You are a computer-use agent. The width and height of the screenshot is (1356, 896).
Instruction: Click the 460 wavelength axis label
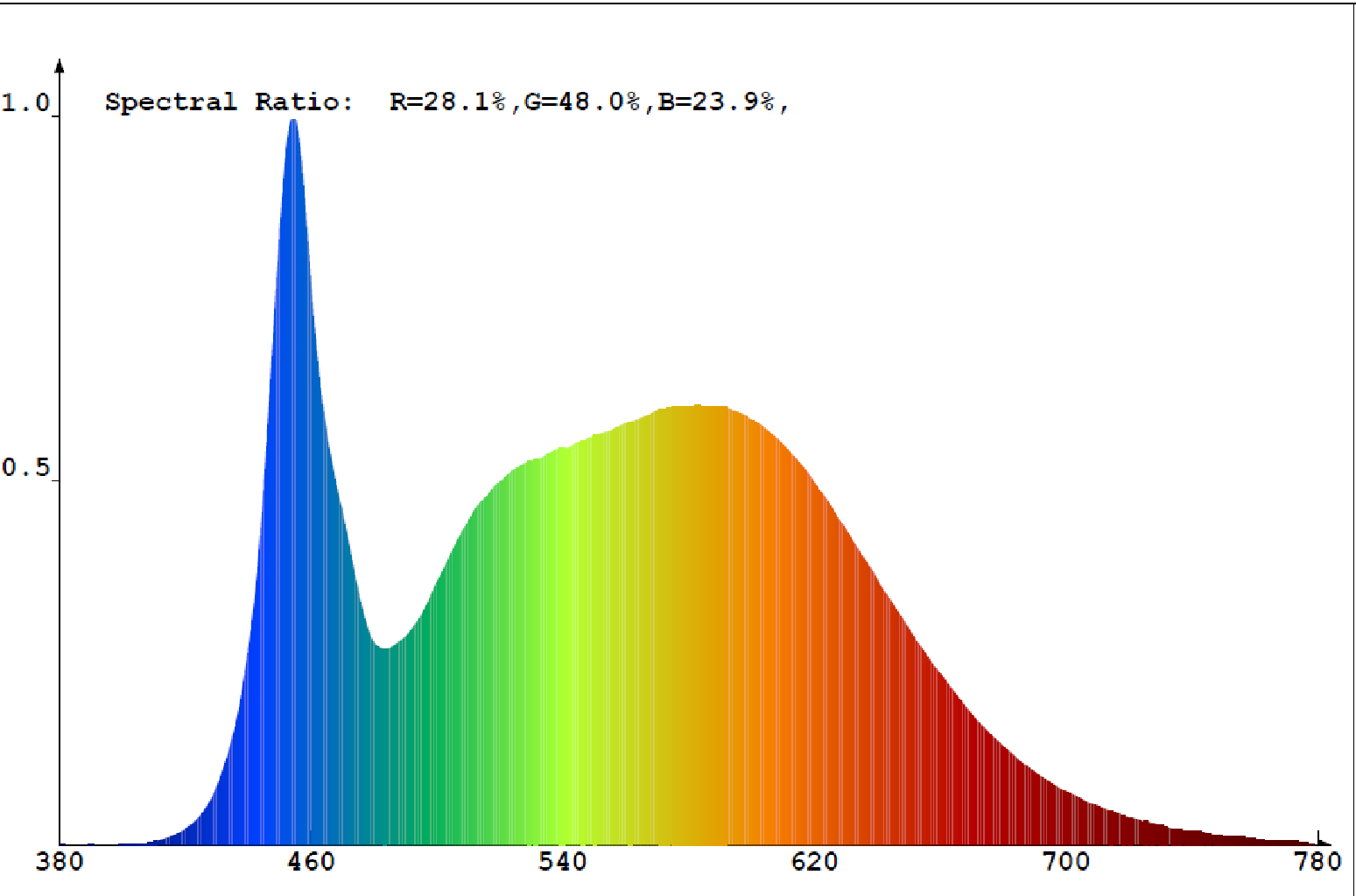[311, 863]
